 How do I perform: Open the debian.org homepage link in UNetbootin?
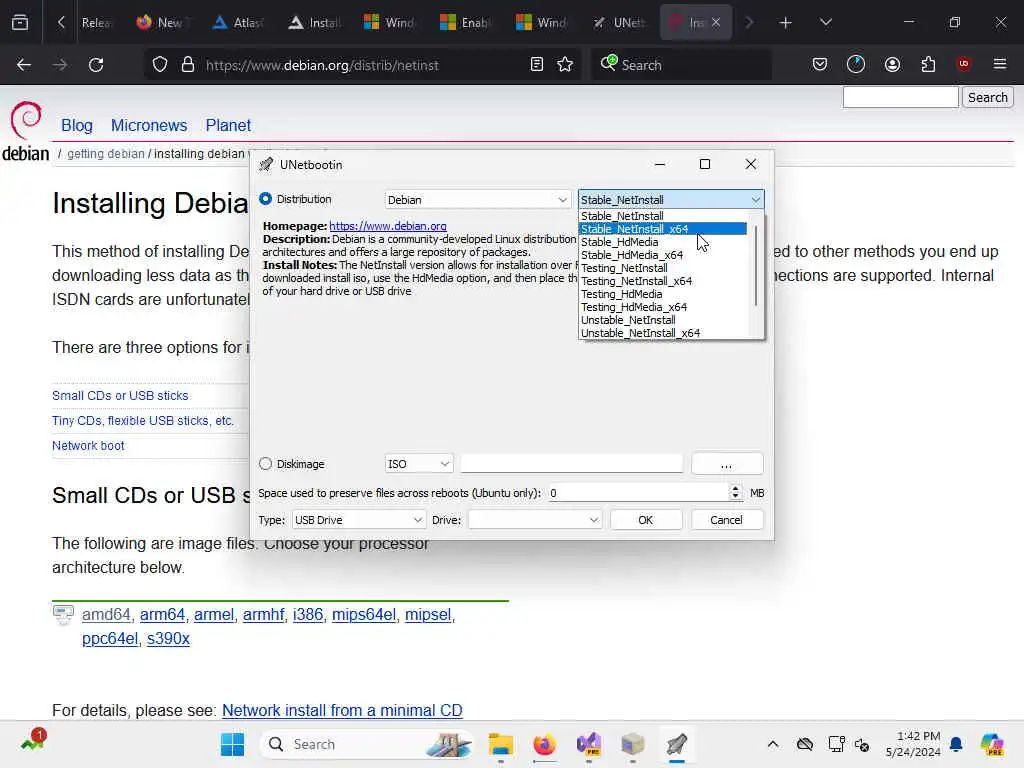(x=388, y=226)
